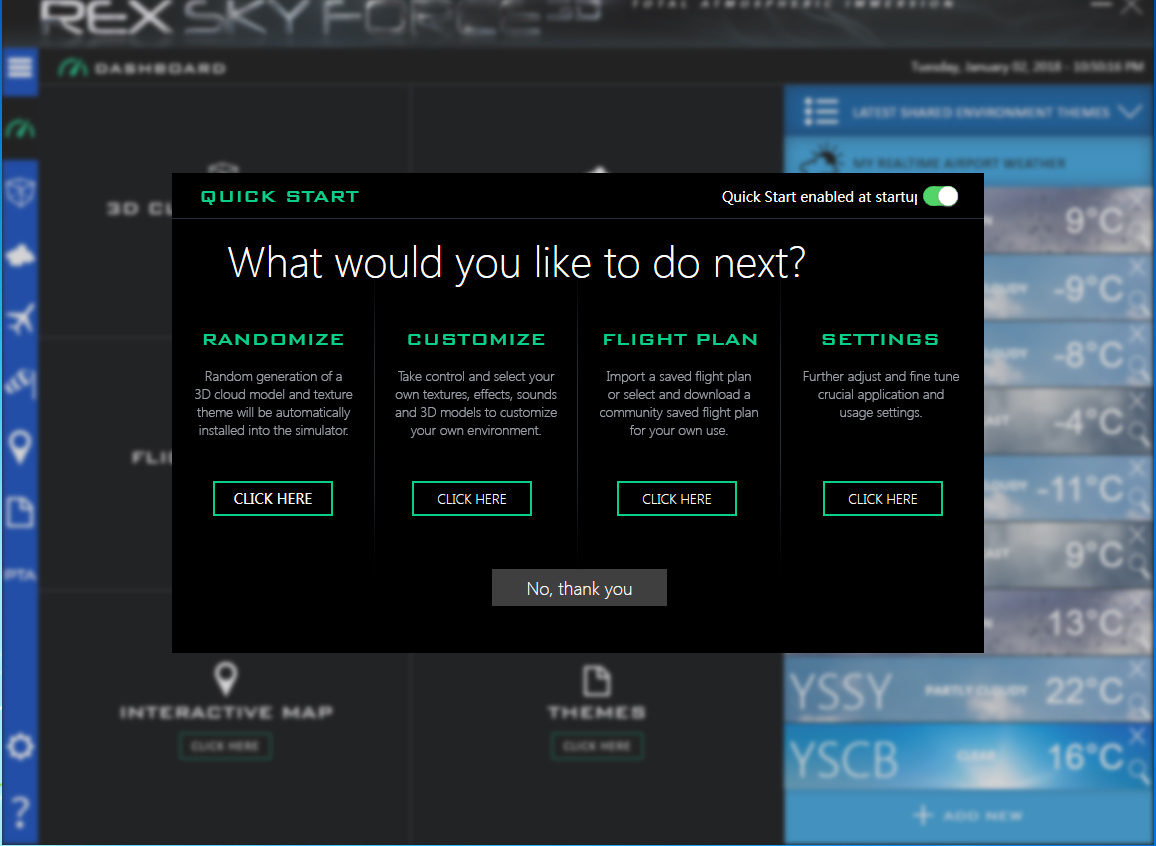The width and height of the screenshot is (1156, 846).
Task: Toggle Quick Start enabled at startup
Action: (x=940, y=196)
